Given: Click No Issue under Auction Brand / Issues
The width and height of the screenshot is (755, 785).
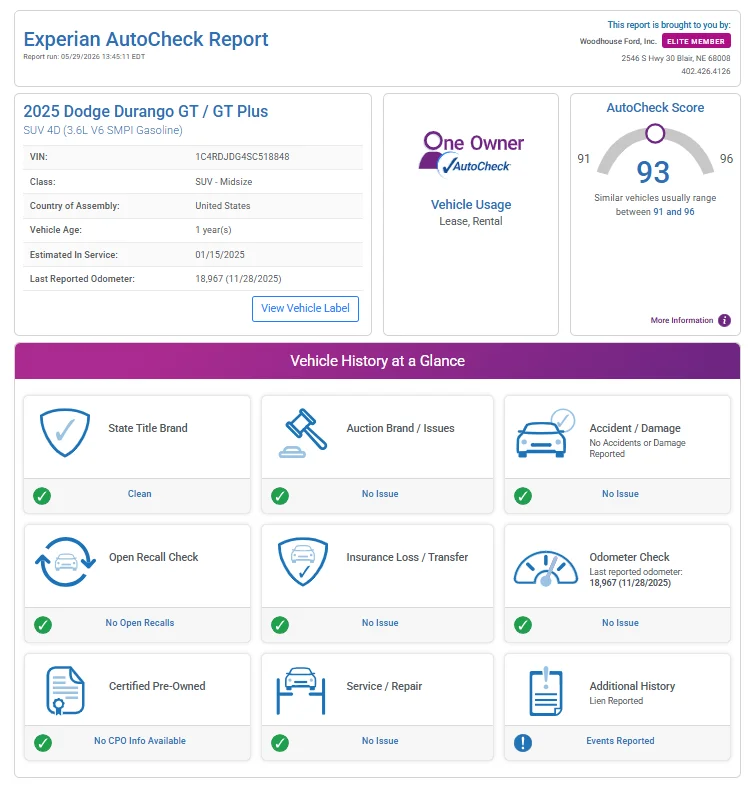Looking at the screenshot, I should click(x=380, y=494).
